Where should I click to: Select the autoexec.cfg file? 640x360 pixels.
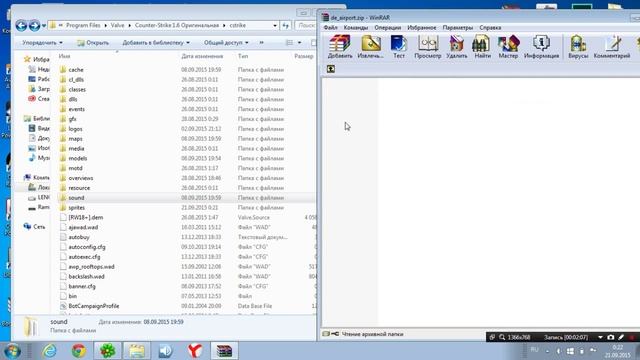click(84, 257)
